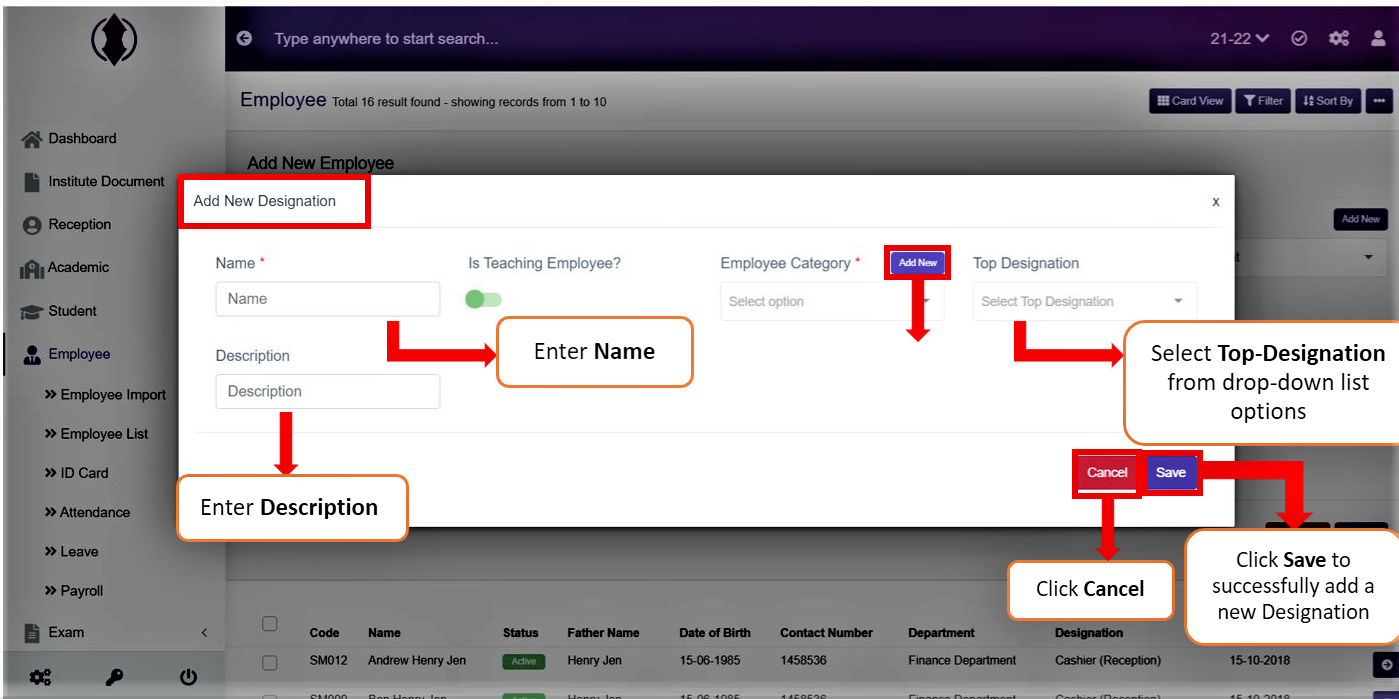Click Add New beside Employee Category
The width and height of the screenshot is (1399, 699).
pos(918,263)
